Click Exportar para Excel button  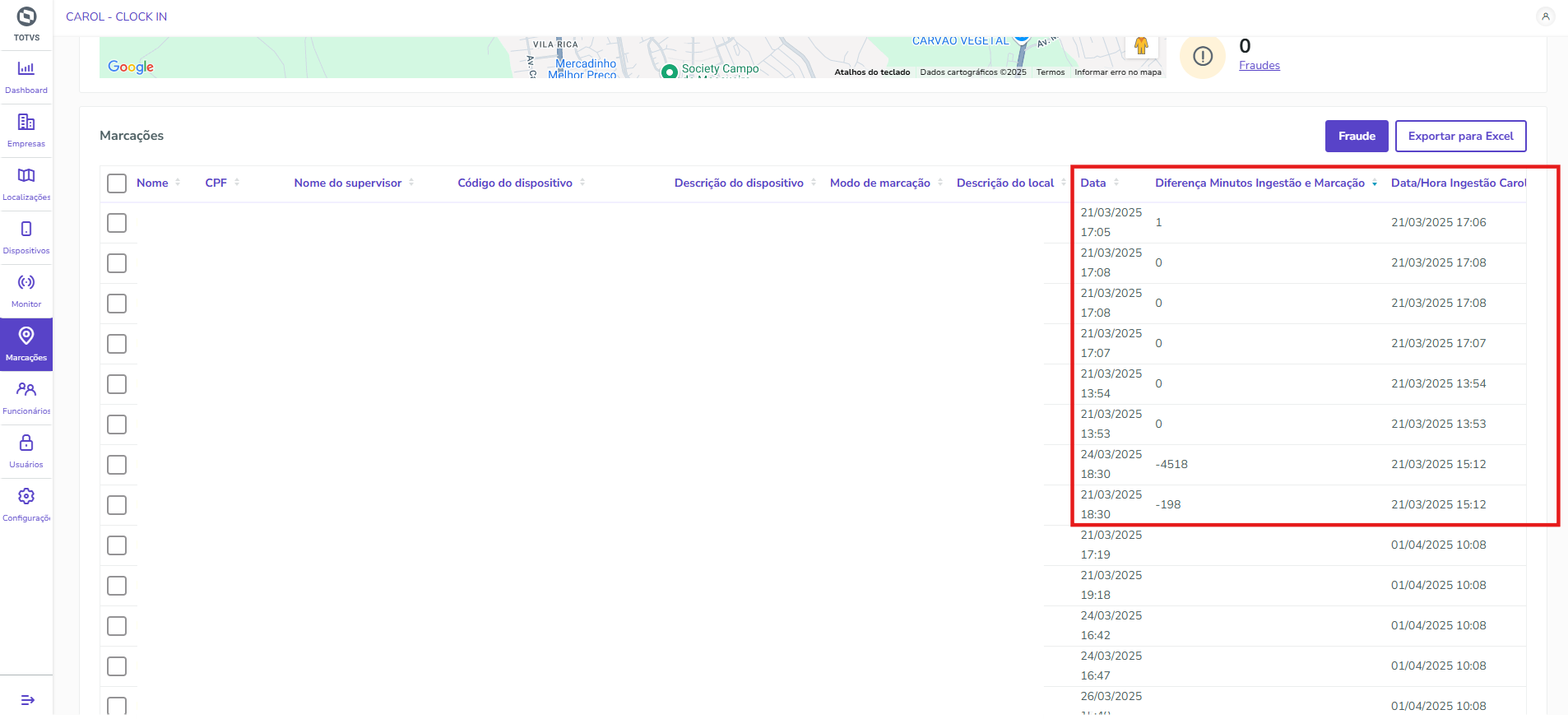(x=1461, y=137)
